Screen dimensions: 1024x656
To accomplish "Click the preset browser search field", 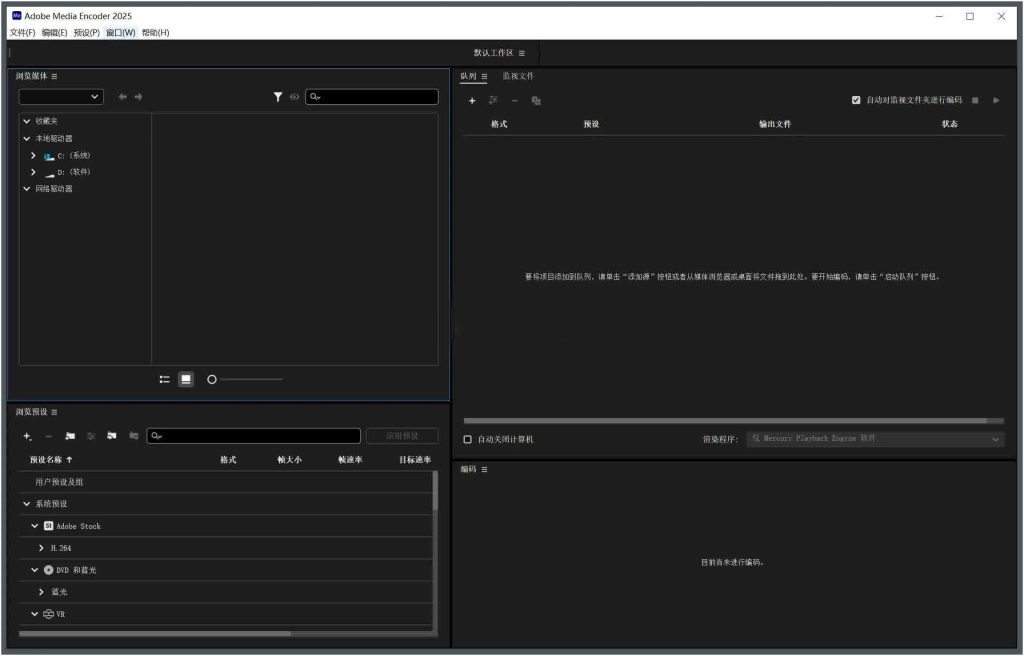I will pos(255,436).
